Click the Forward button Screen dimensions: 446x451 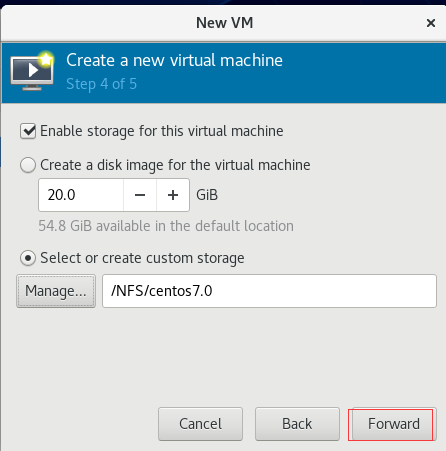(x=394, y=424)
